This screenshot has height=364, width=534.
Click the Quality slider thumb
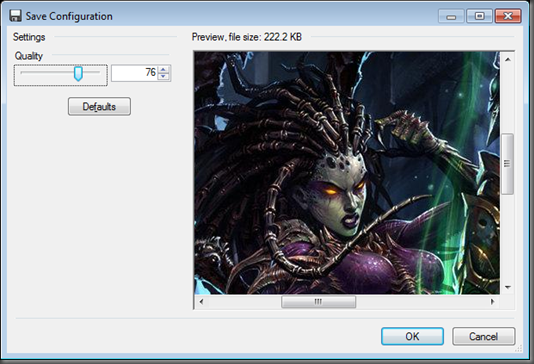click(78, 73)
